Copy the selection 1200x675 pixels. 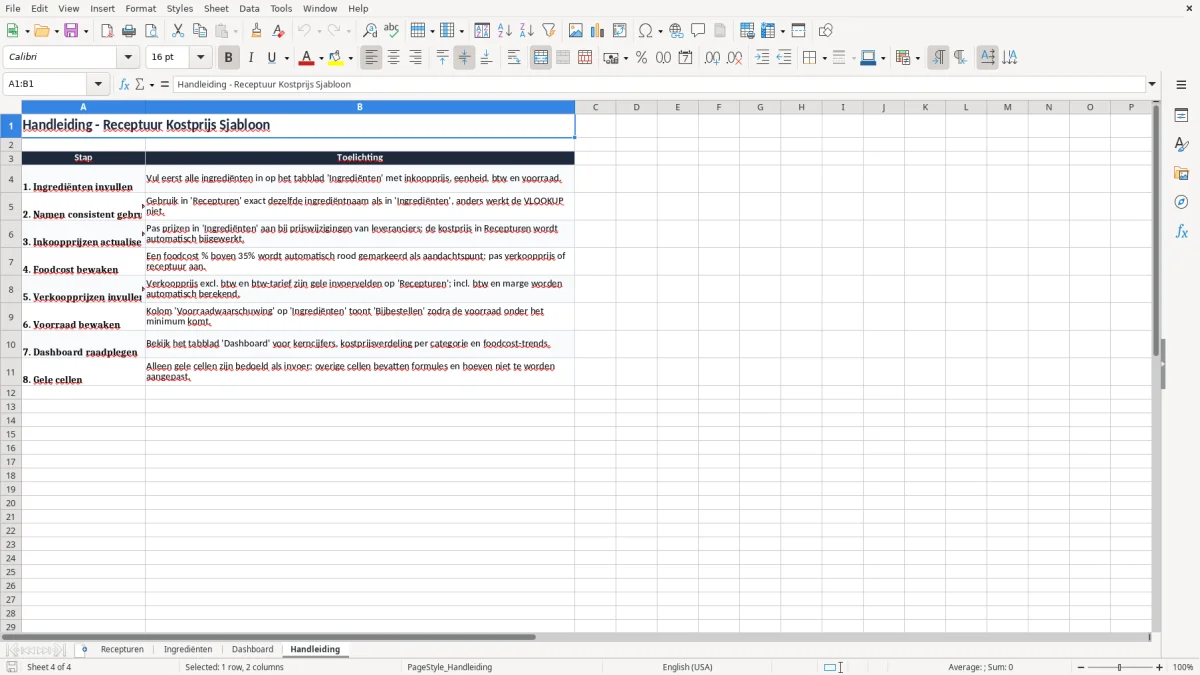(200, 31)
